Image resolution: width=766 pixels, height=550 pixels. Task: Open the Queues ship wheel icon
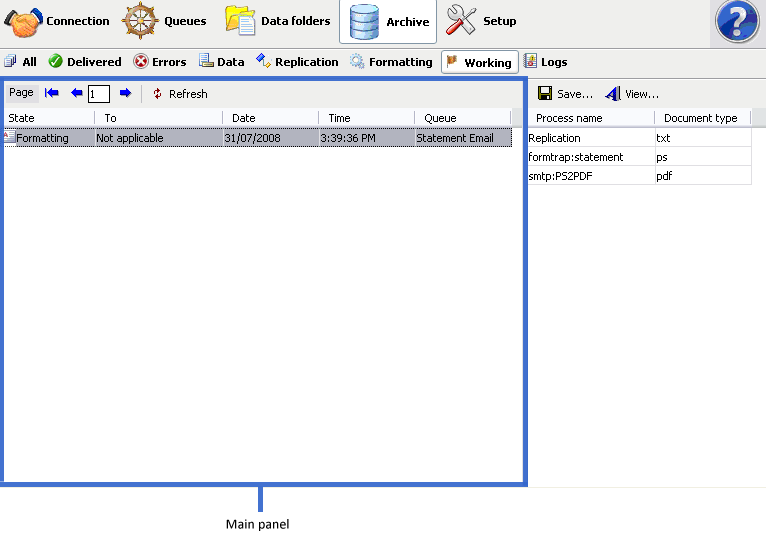point(141,22)
